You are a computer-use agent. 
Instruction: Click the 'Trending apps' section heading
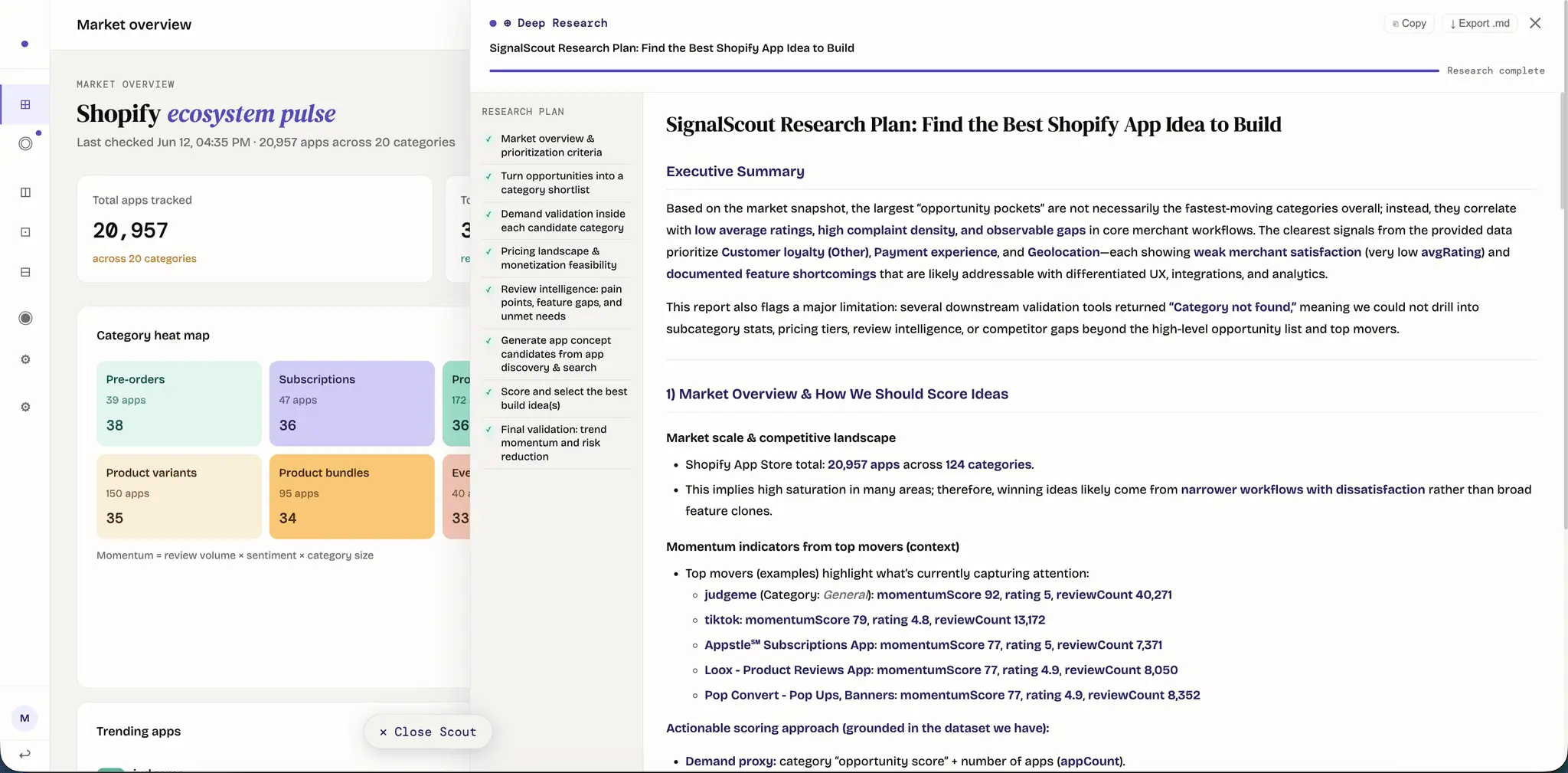tap(139, 731)
